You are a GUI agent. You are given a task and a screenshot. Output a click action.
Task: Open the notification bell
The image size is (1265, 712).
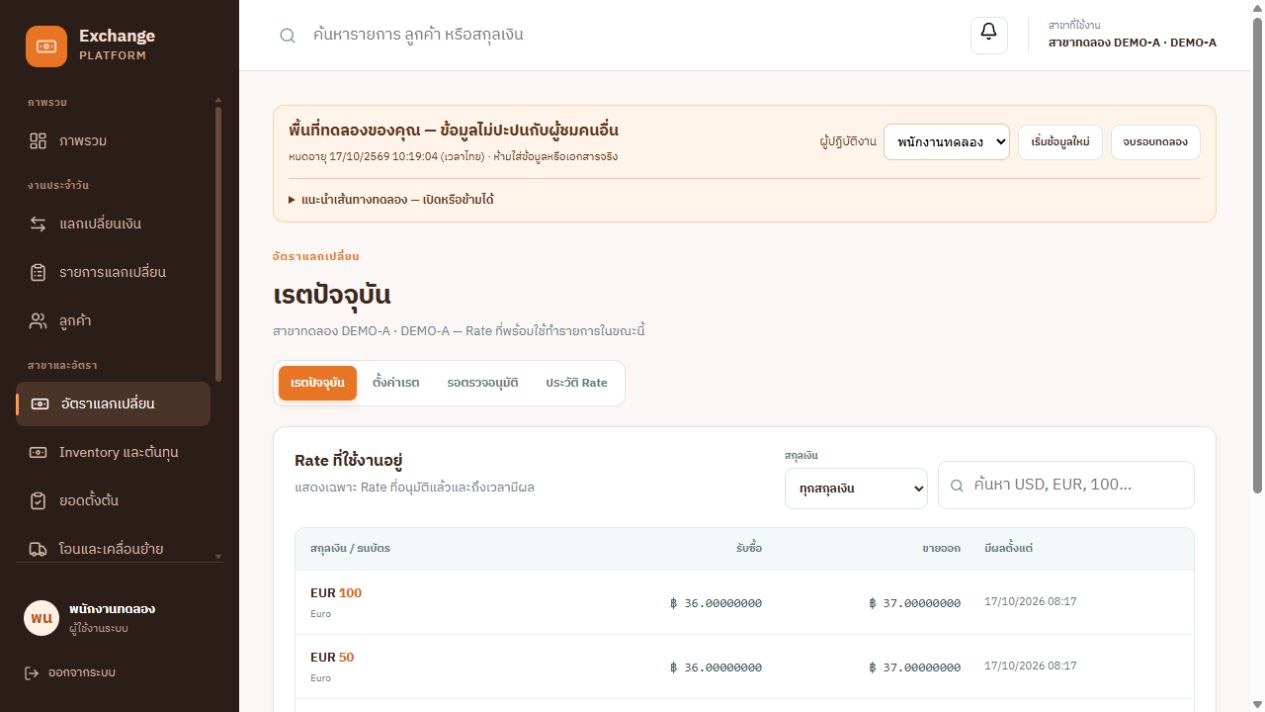[989, 35]
